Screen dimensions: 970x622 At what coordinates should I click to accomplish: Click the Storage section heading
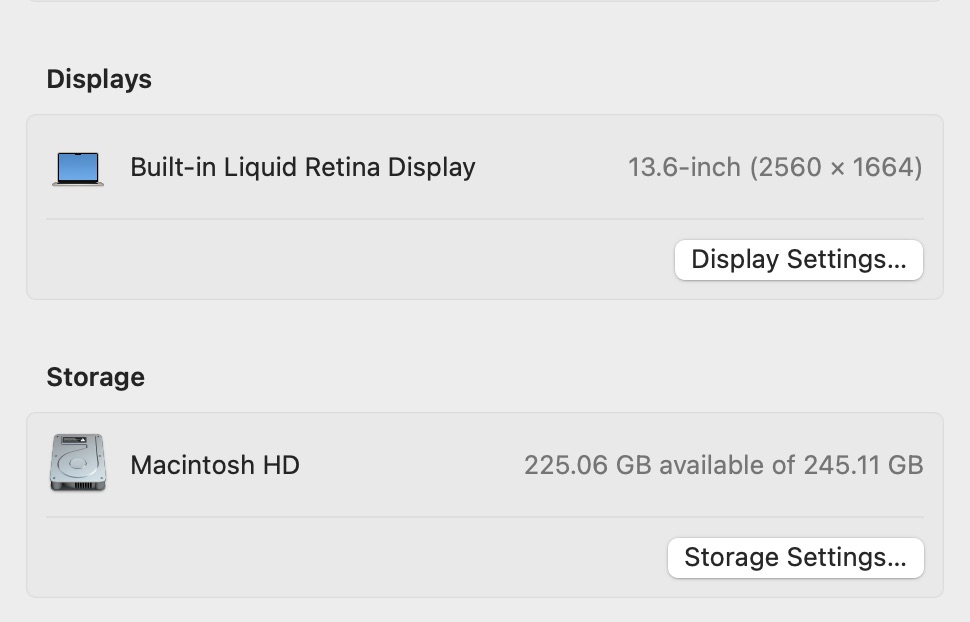click(x=94, y=377)
